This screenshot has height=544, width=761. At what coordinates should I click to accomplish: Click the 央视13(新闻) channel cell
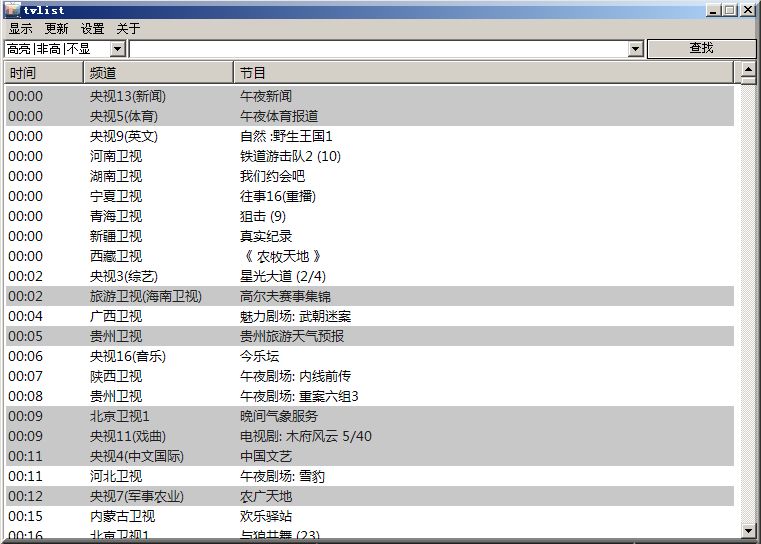(x=128, y=96)
